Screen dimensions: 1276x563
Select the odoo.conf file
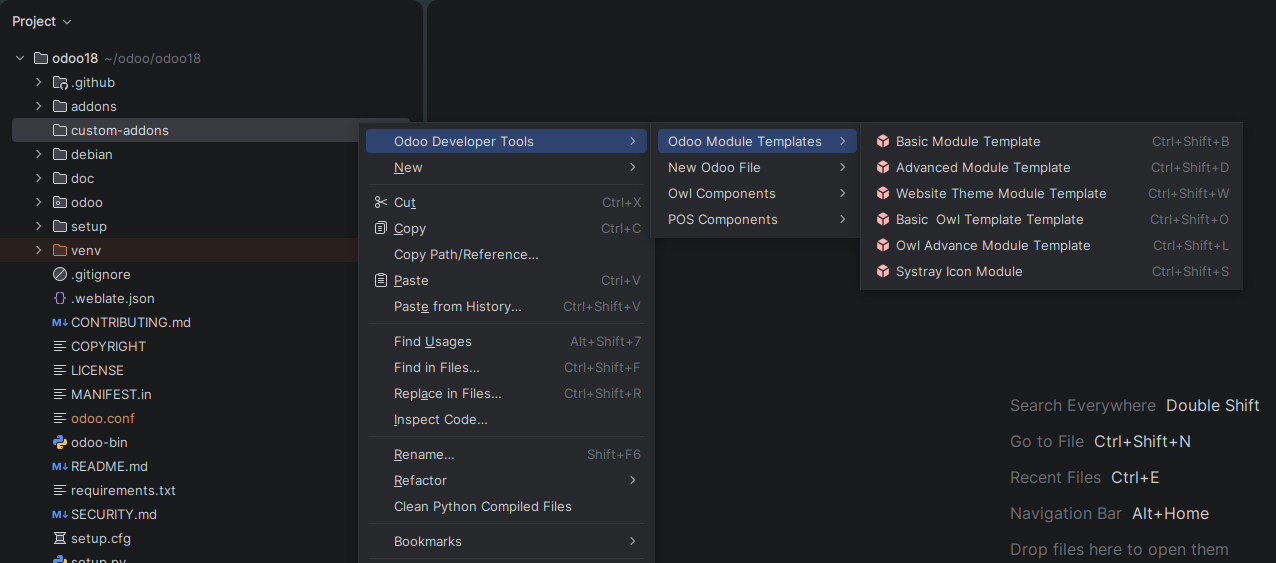103,418
